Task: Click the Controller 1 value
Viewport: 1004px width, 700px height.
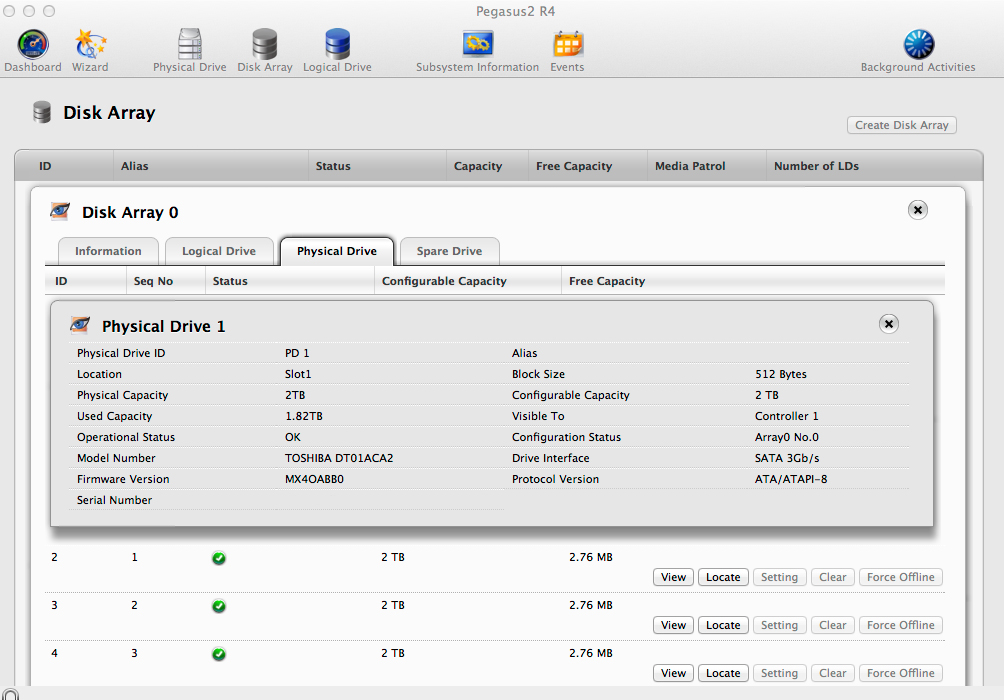Action: click(x=786, y=416)
